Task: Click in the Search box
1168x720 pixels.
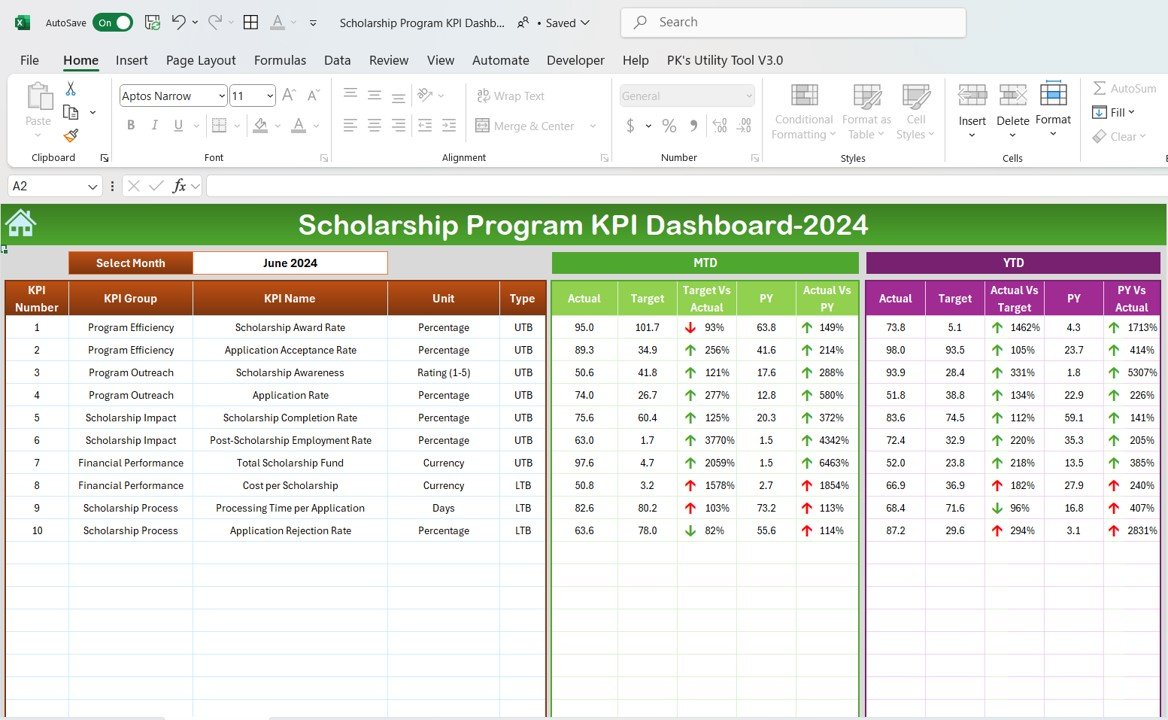Action: [x=793, y=22]
